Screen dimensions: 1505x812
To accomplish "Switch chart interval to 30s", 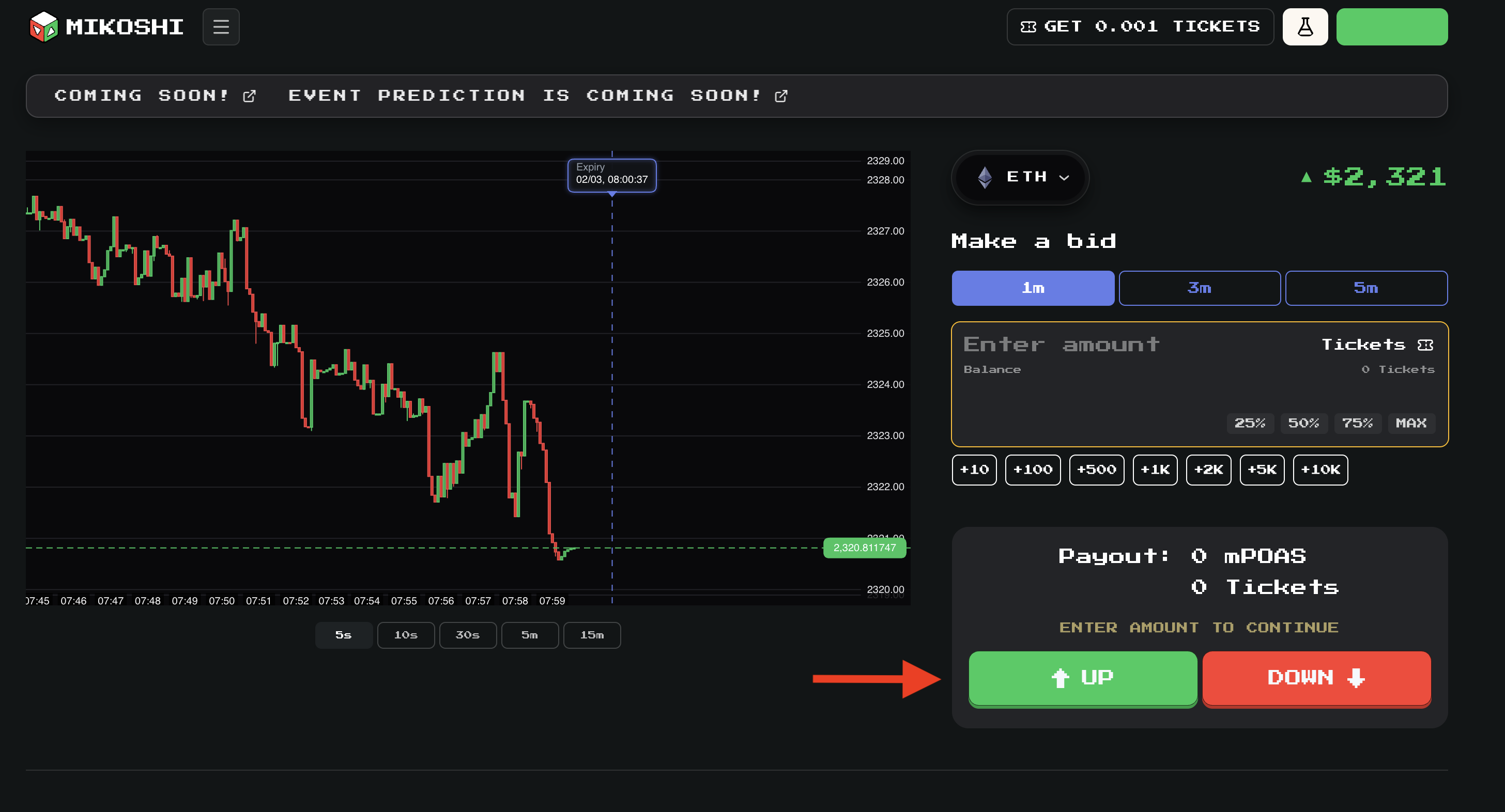I will coord(467,634).
